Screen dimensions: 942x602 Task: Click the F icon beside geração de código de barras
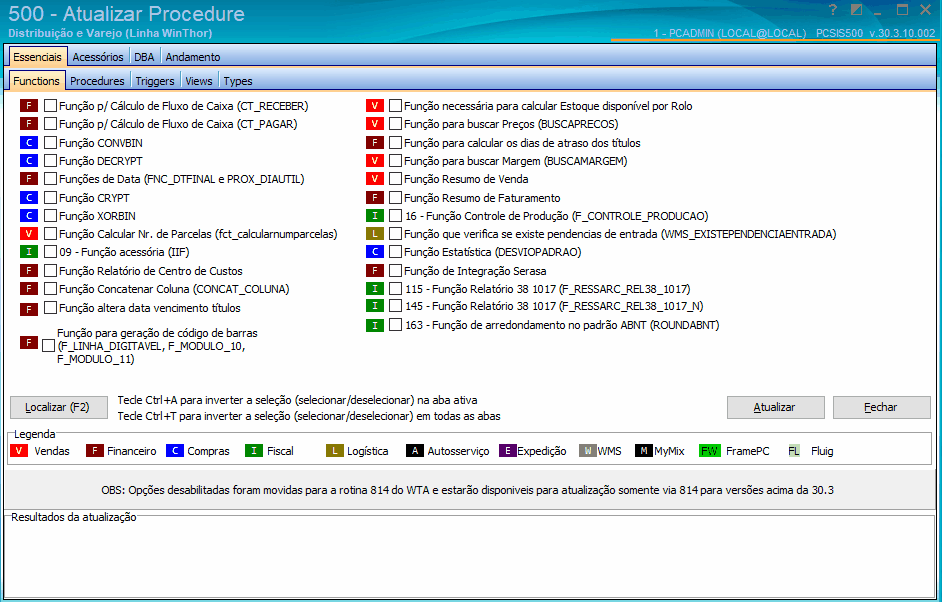pos(29,342)
